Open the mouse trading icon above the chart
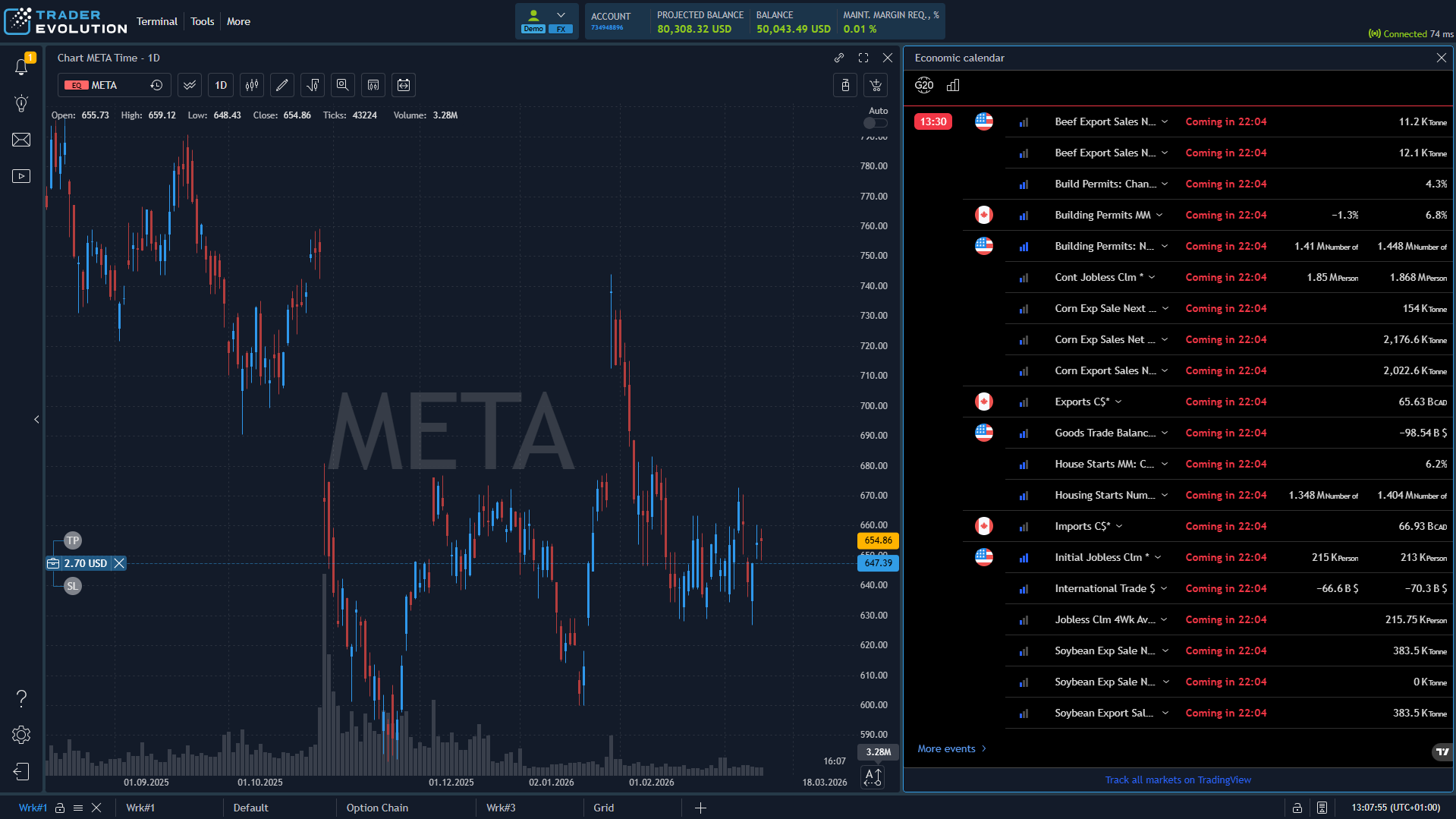The image size is (1456, 819). pos(845,85)
